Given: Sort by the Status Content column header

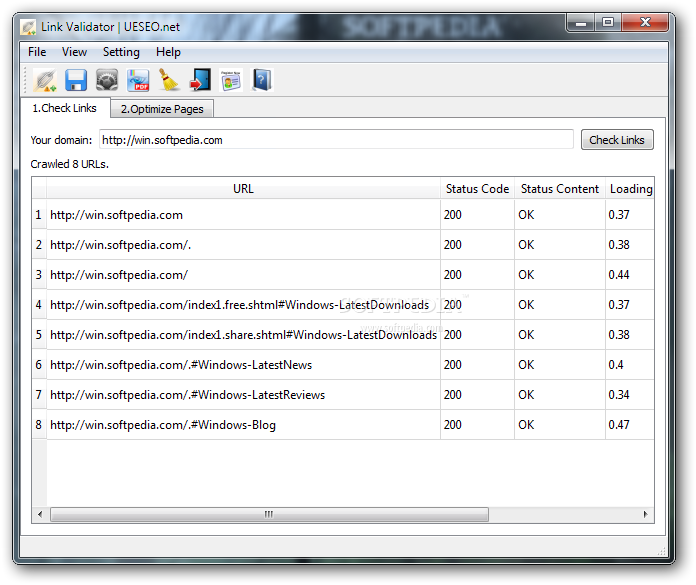Looking at the screenshot, I should [560, 189].
